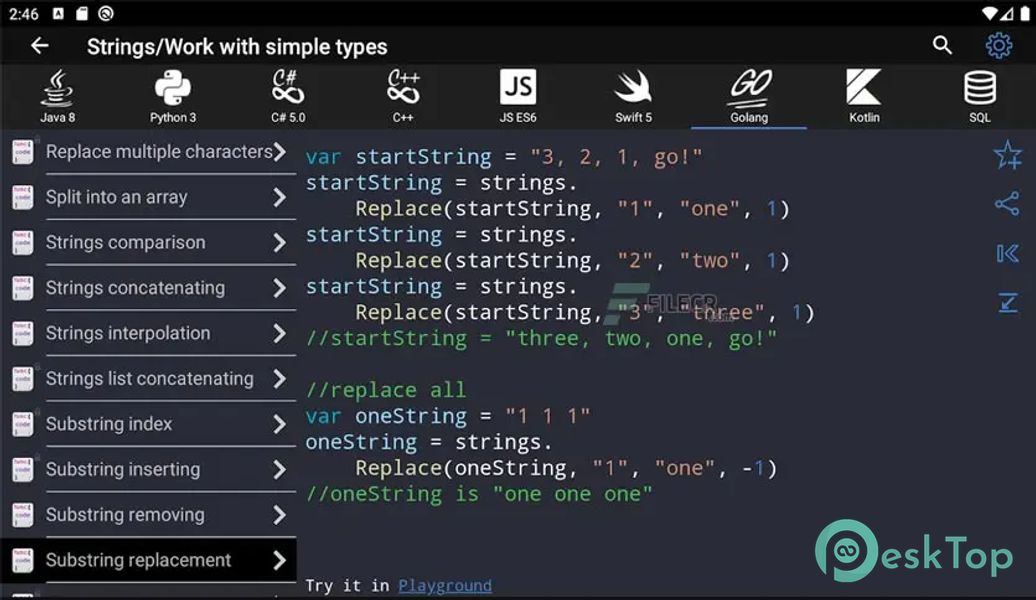Expand chevron next to Substring index

[x=279, y=424]
